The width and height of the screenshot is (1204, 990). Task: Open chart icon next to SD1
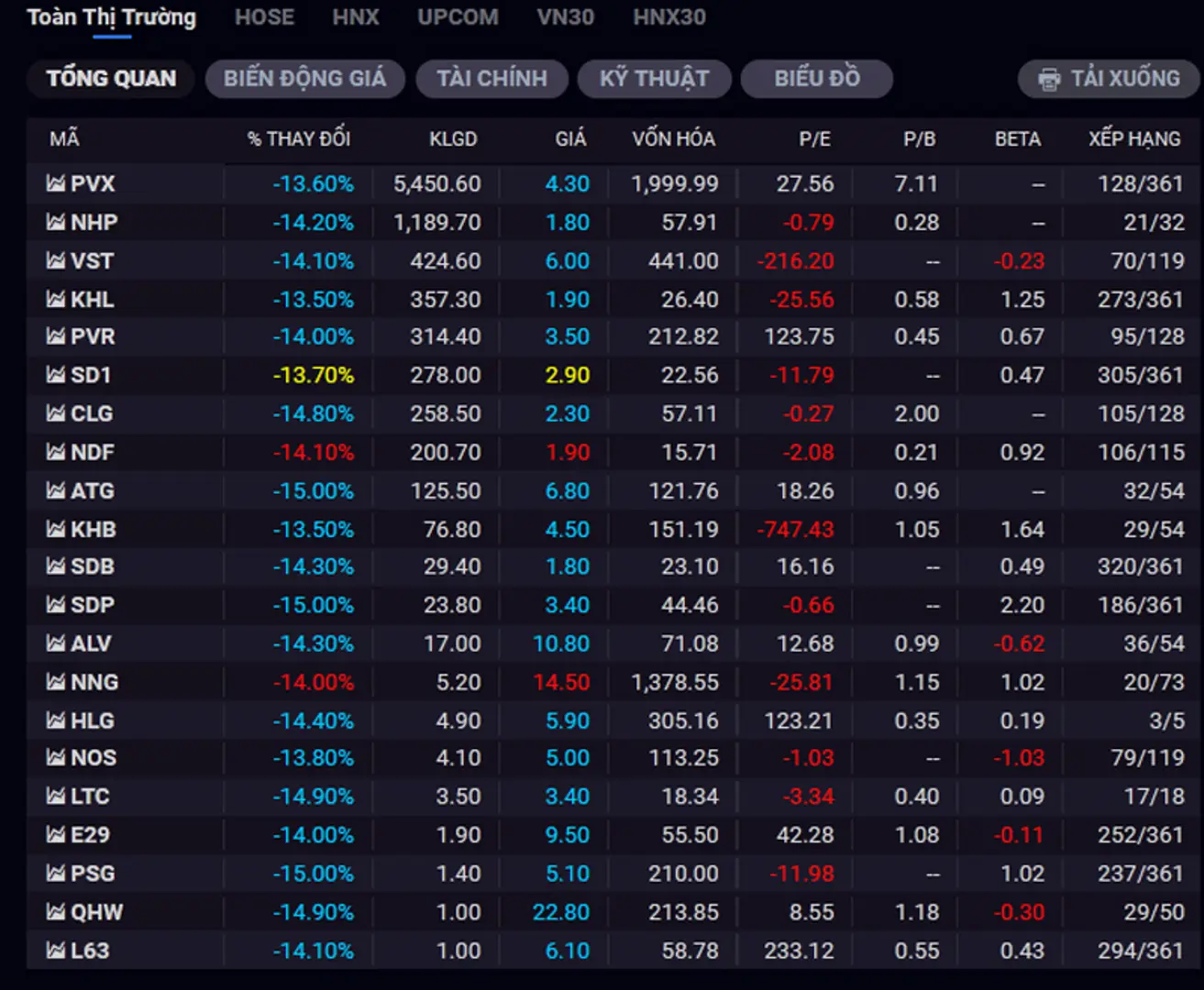point(56,375)
